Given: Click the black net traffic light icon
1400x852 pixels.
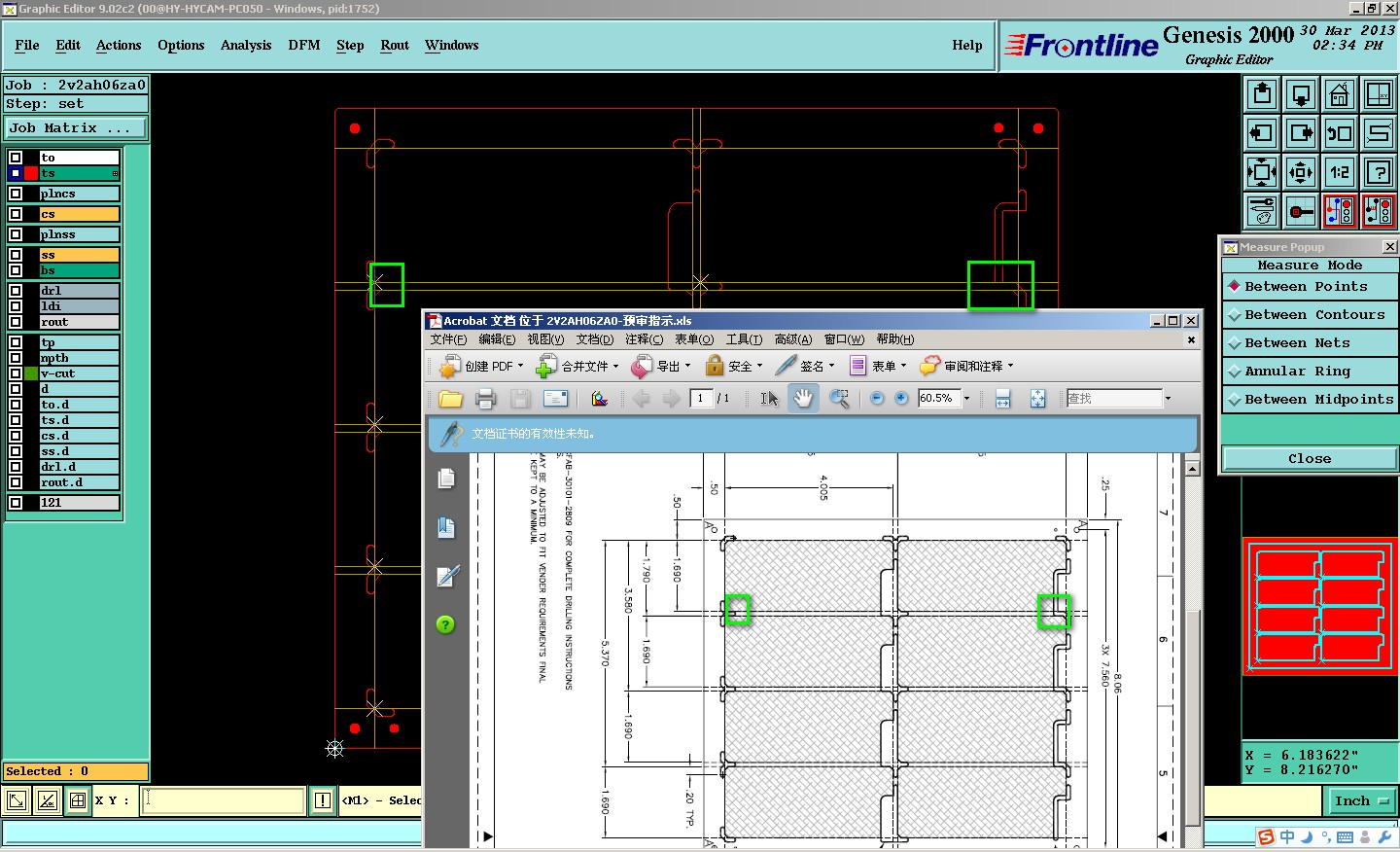Looking at the screenshot, I should click(1379, 211).
